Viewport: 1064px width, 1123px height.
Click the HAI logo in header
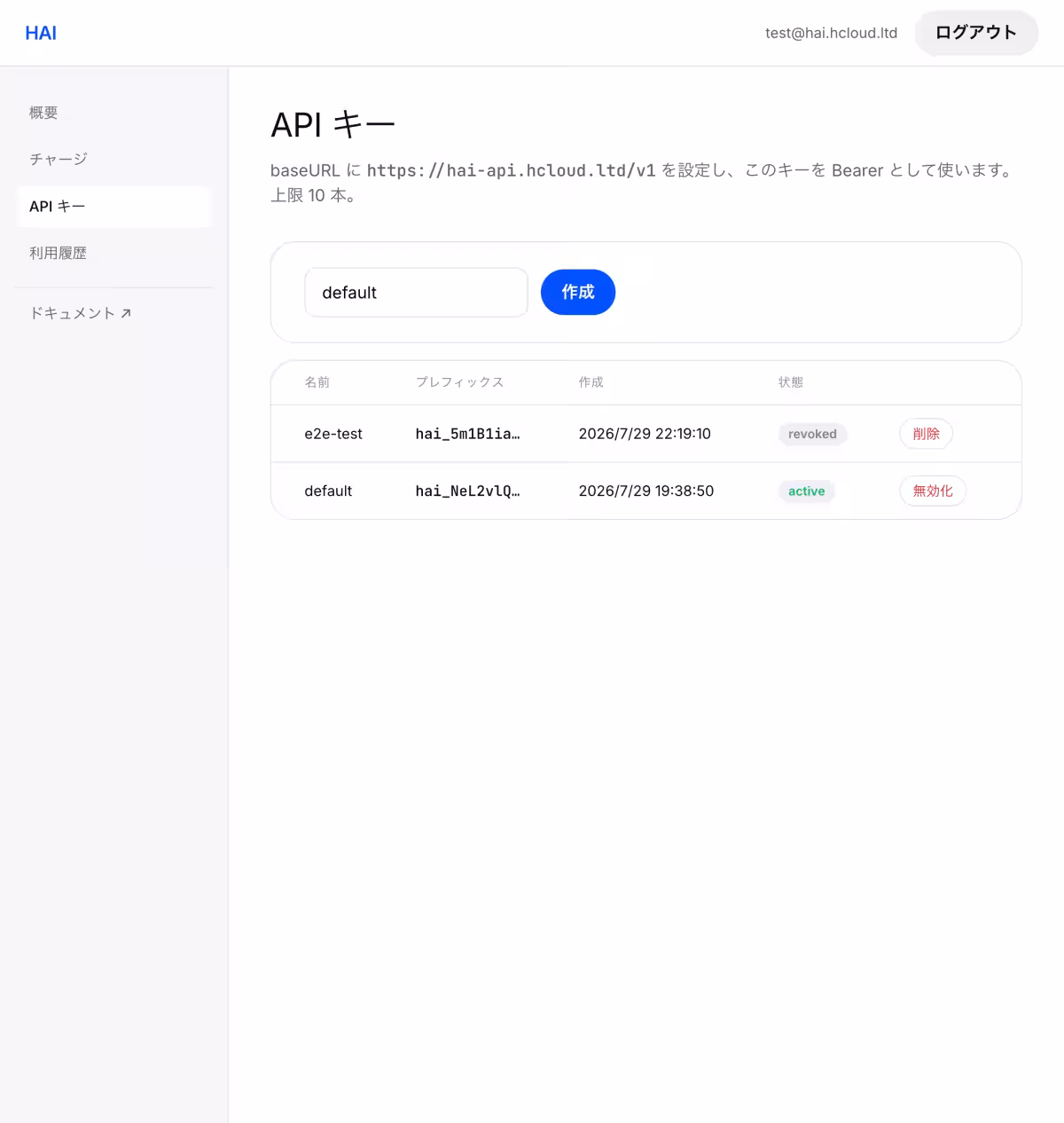41,33
